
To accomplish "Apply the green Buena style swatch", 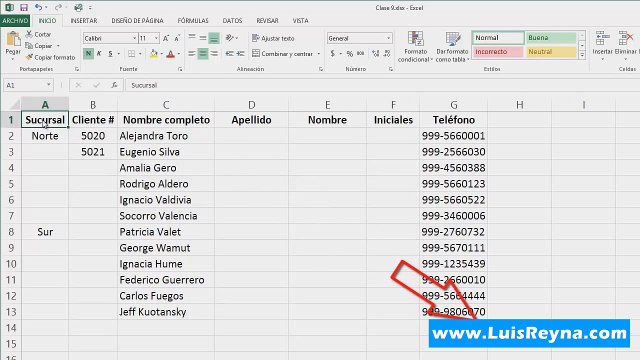I will (551, 38).
